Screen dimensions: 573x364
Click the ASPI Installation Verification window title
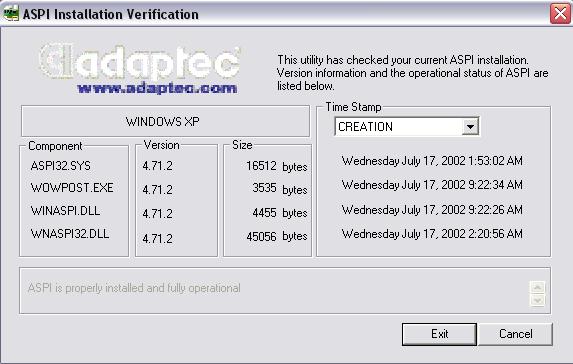click(x=111, y=14)
